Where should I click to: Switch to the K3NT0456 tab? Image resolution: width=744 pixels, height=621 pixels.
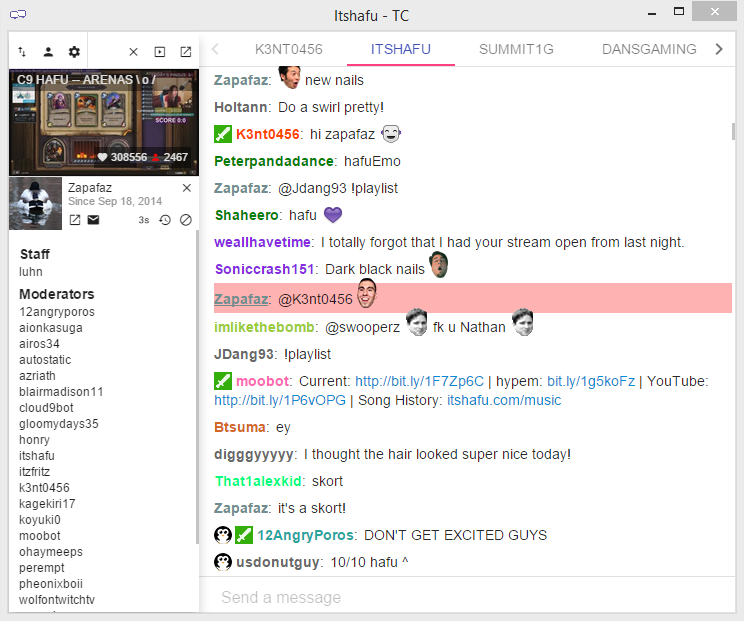[x=288, y=49]
